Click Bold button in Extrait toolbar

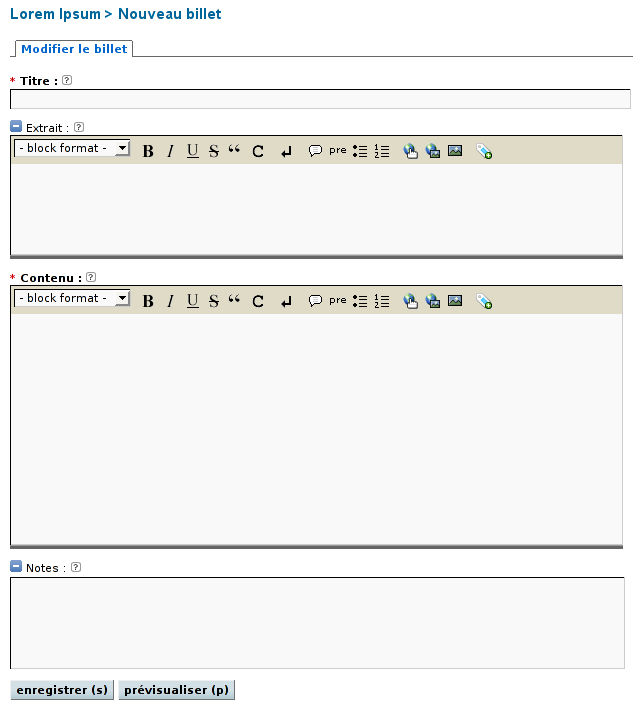pos(148,151)
